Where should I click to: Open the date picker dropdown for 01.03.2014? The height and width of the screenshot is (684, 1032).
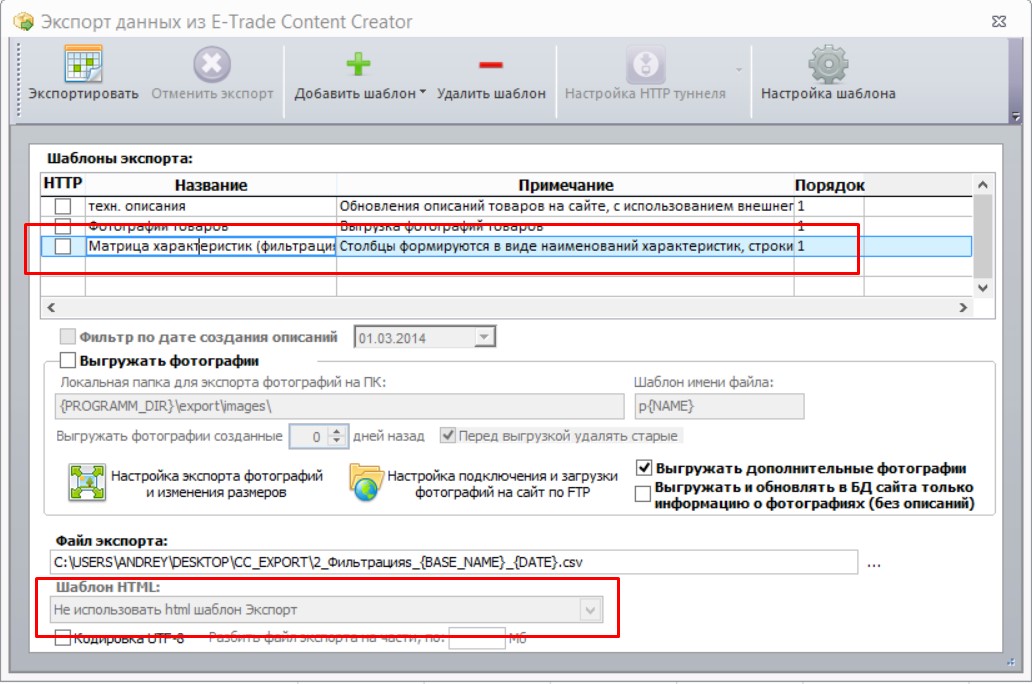[x=484, y=337]
